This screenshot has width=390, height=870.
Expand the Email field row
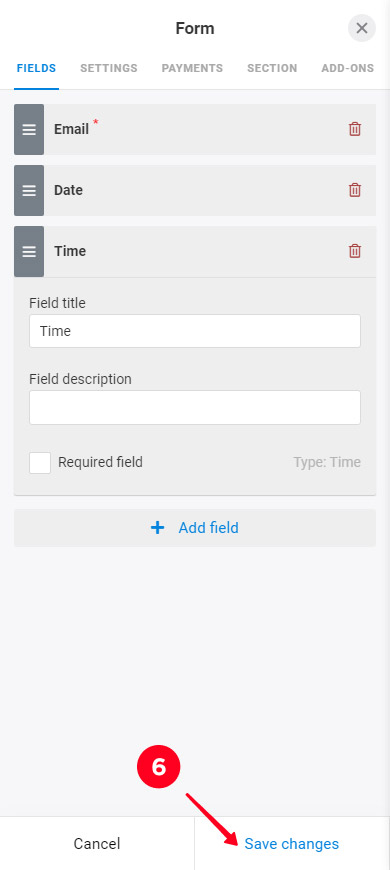pos(195,129)
